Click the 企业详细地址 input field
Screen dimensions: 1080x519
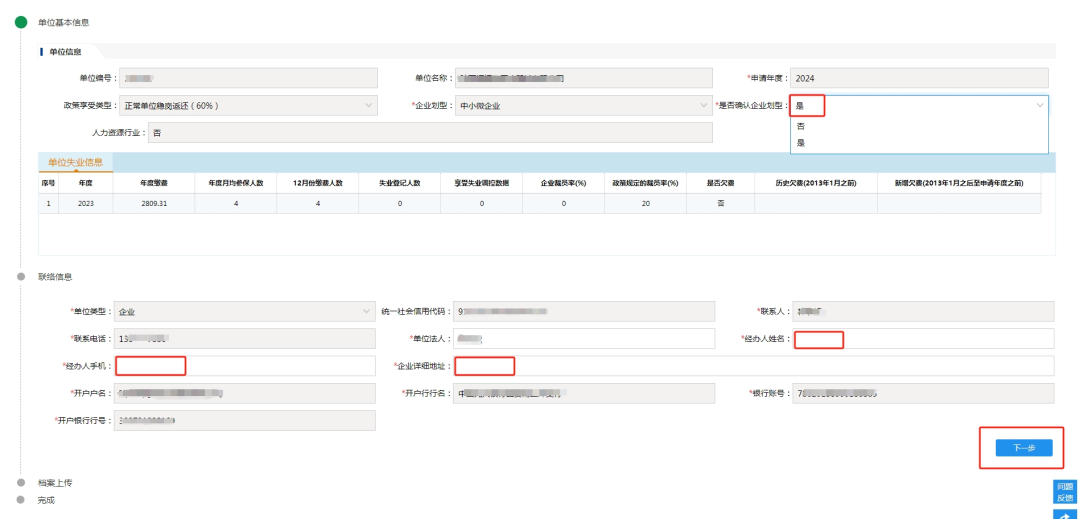753,366
